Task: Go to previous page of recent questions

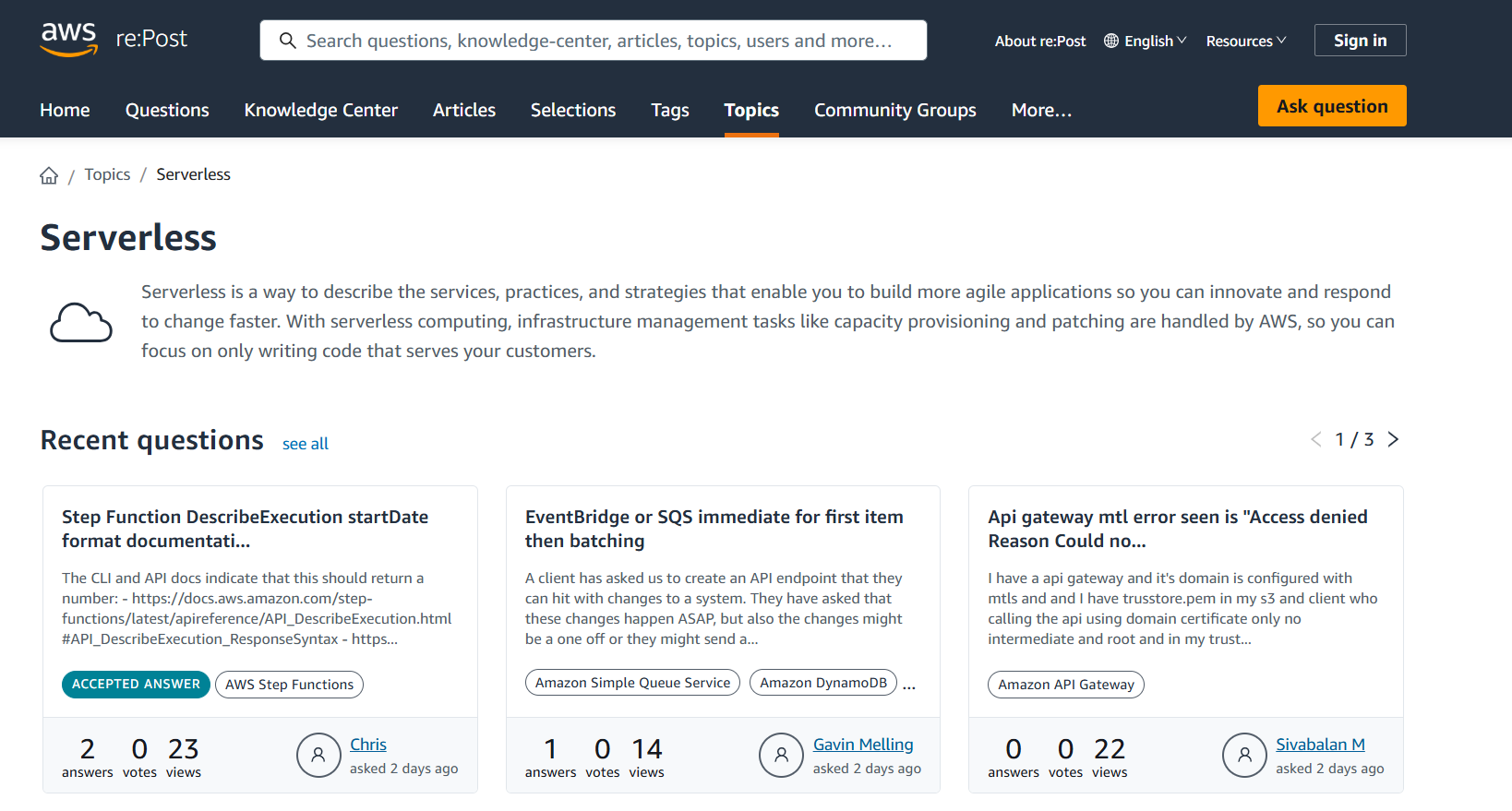Action: 1315,439
